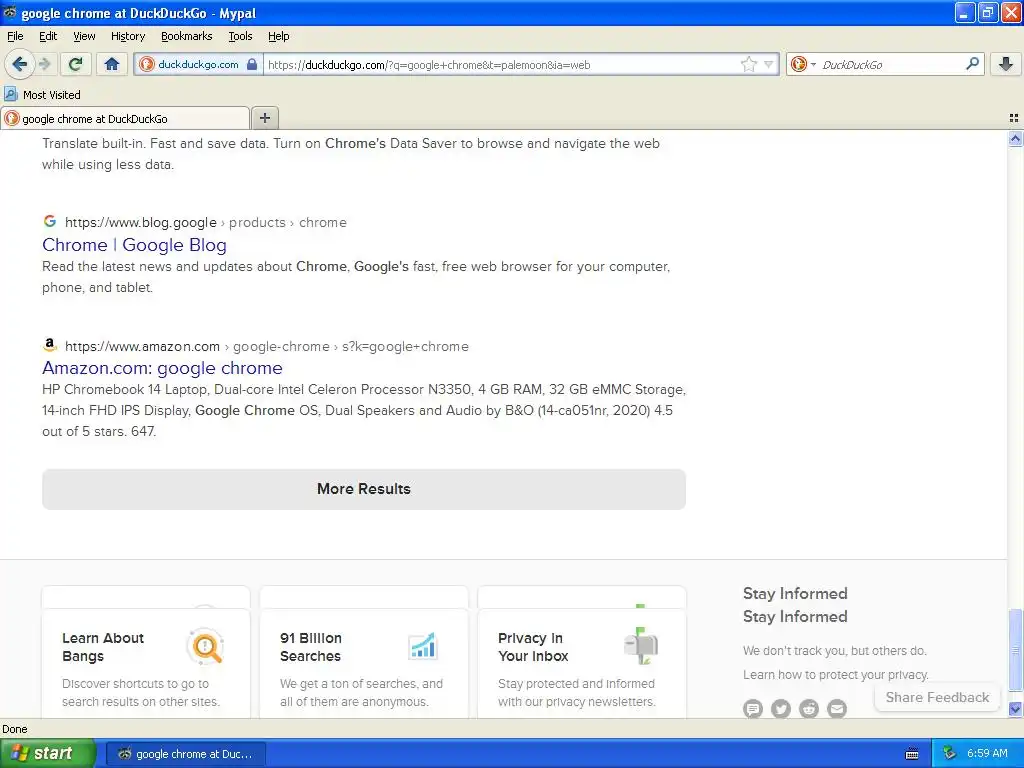Click the DuckDuckGo site identity icon

pos(147,64)
